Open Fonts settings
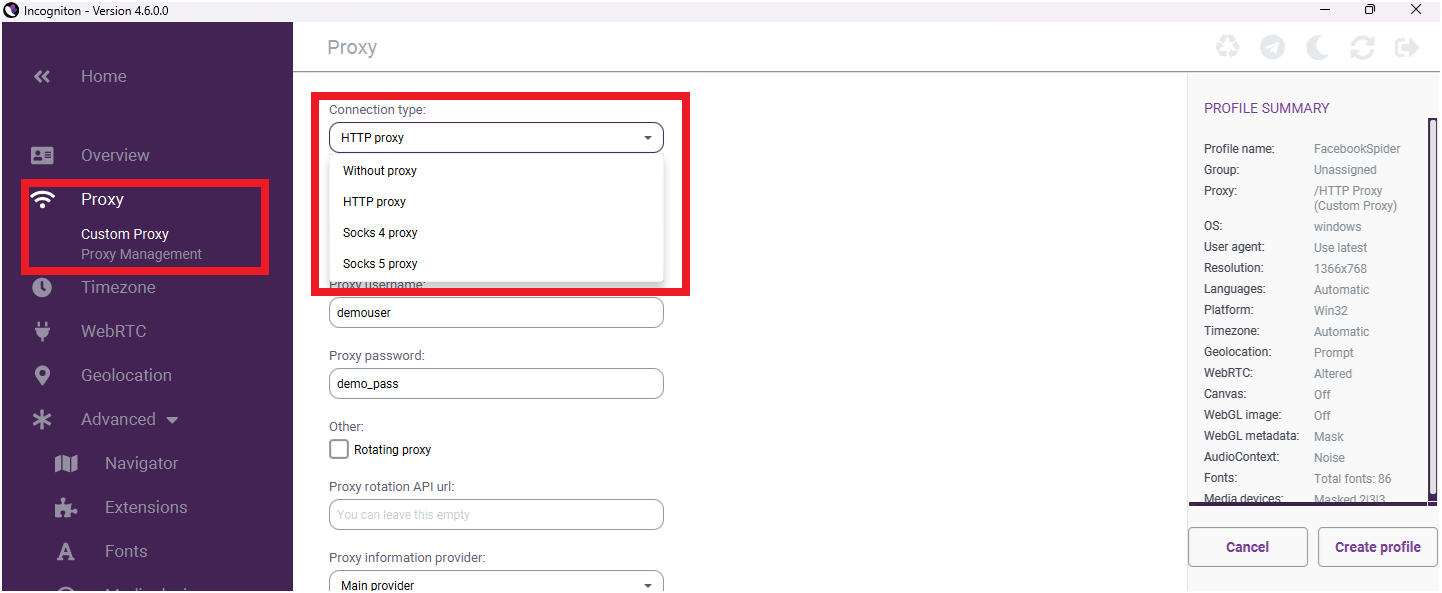The height and width of the screenshot is (593, 1442). [x=126, y=551]
